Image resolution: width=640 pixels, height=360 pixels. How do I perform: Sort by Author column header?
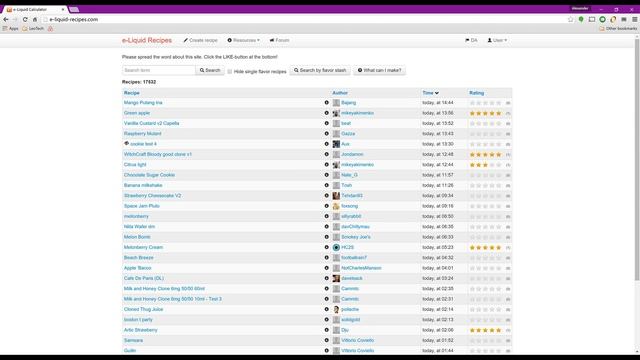pos(340,93)
